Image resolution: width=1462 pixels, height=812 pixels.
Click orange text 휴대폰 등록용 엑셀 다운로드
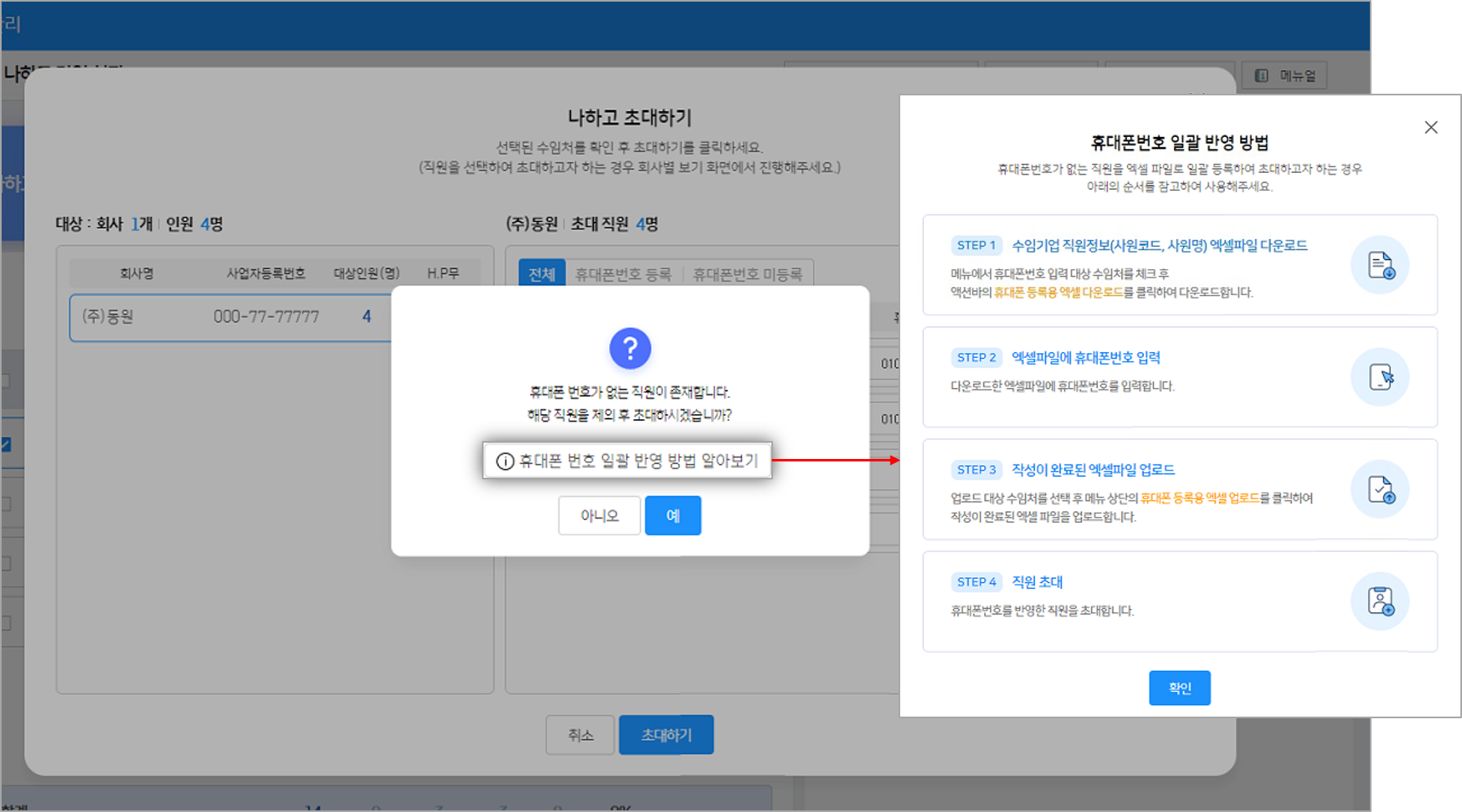(x=1058, y=292)
